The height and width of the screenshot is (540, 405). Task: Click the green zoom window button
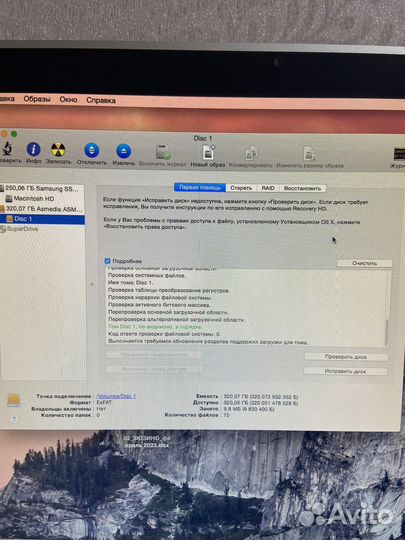pyautogui.click(x=14, y=134)
